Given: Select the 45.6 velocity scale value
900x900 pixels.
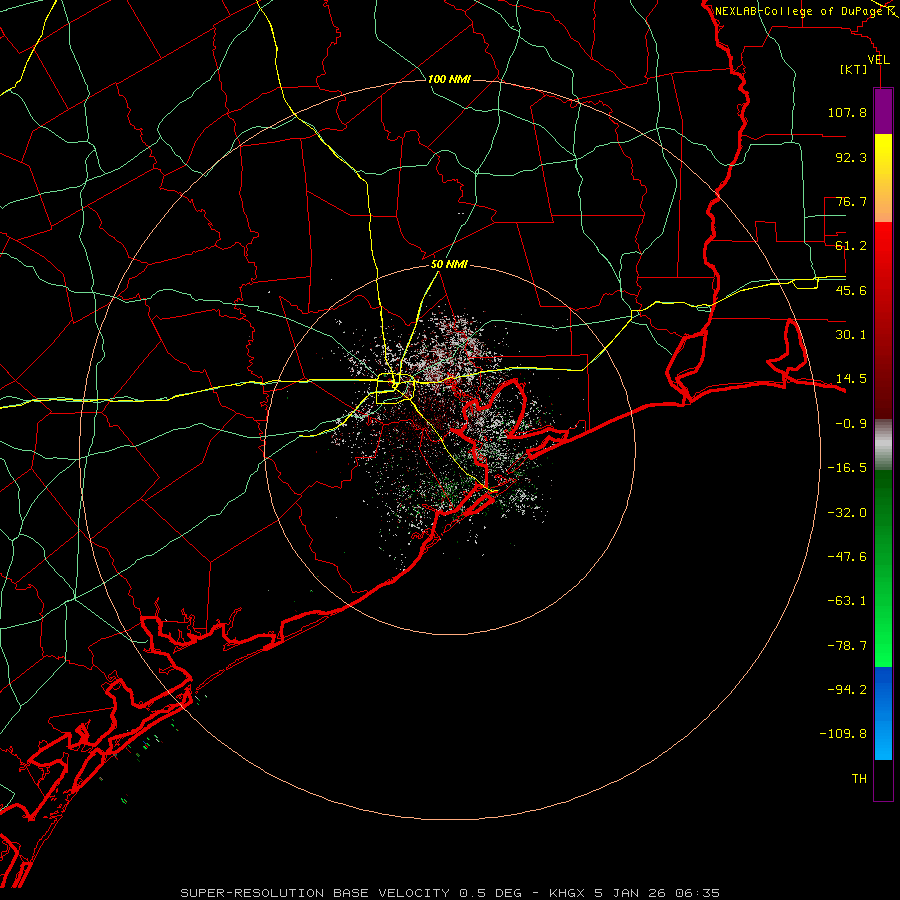Looking at the screenshot, I should pos(851,290).
